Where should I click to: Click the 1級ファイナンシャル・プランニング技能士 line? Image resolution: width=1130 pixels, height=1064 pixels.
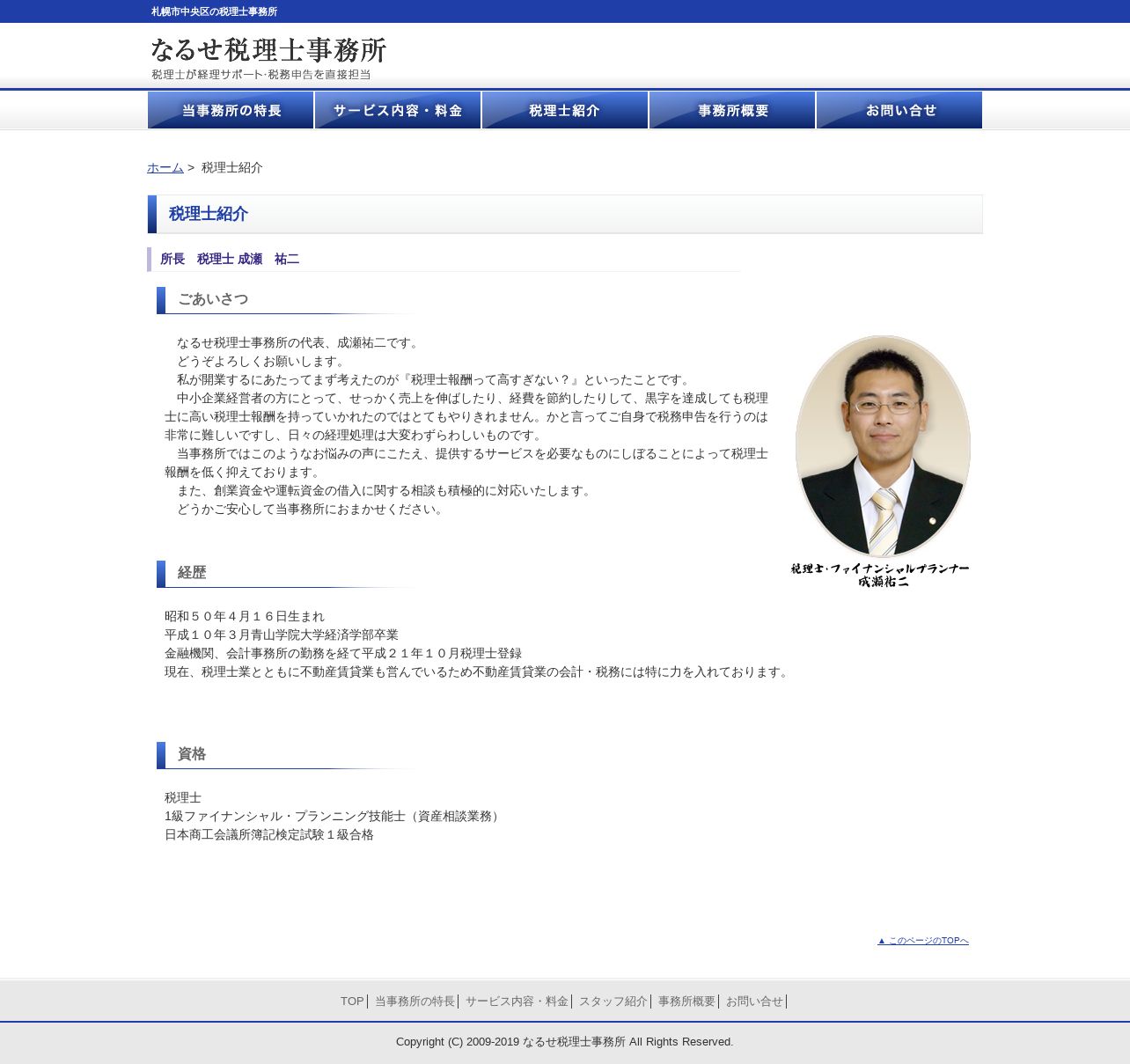pyautogui.click(x=334, y=816)
